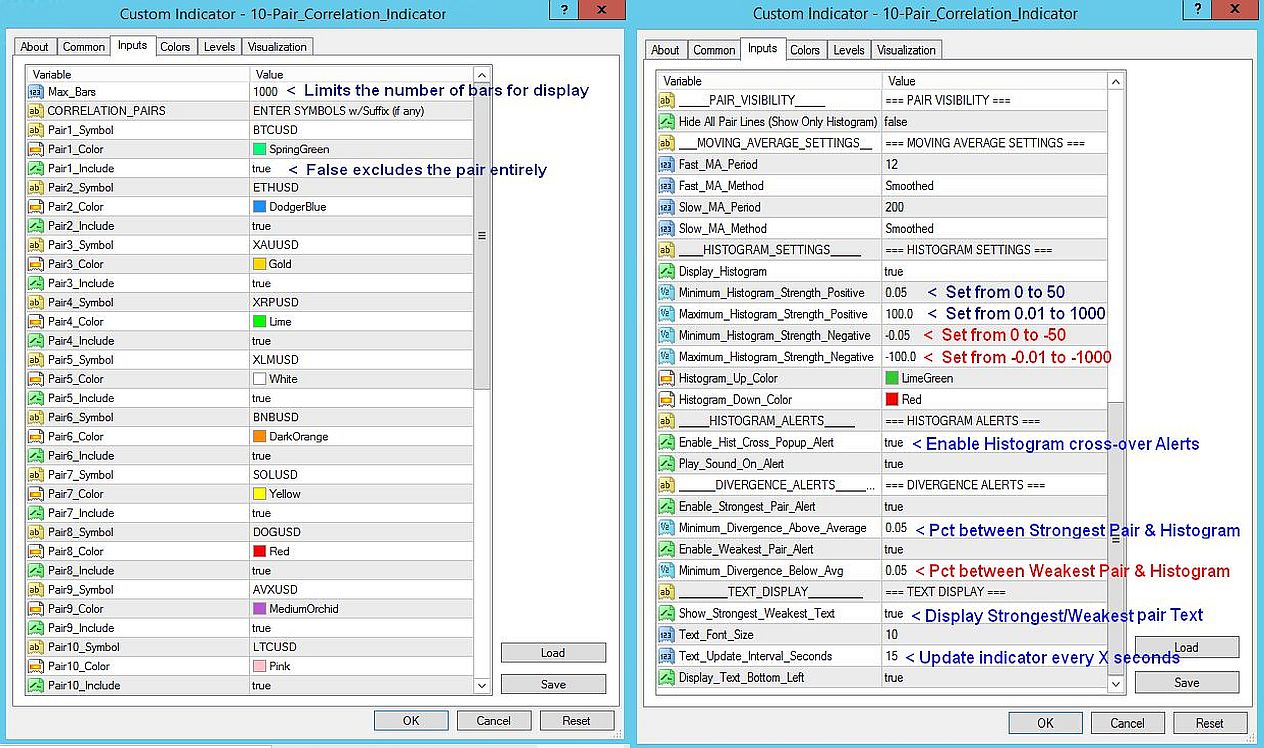The width and height of the screenshot is (1264, 748).
Task: Click the Pair6_Include boolean icon
Action: point(36,456)
